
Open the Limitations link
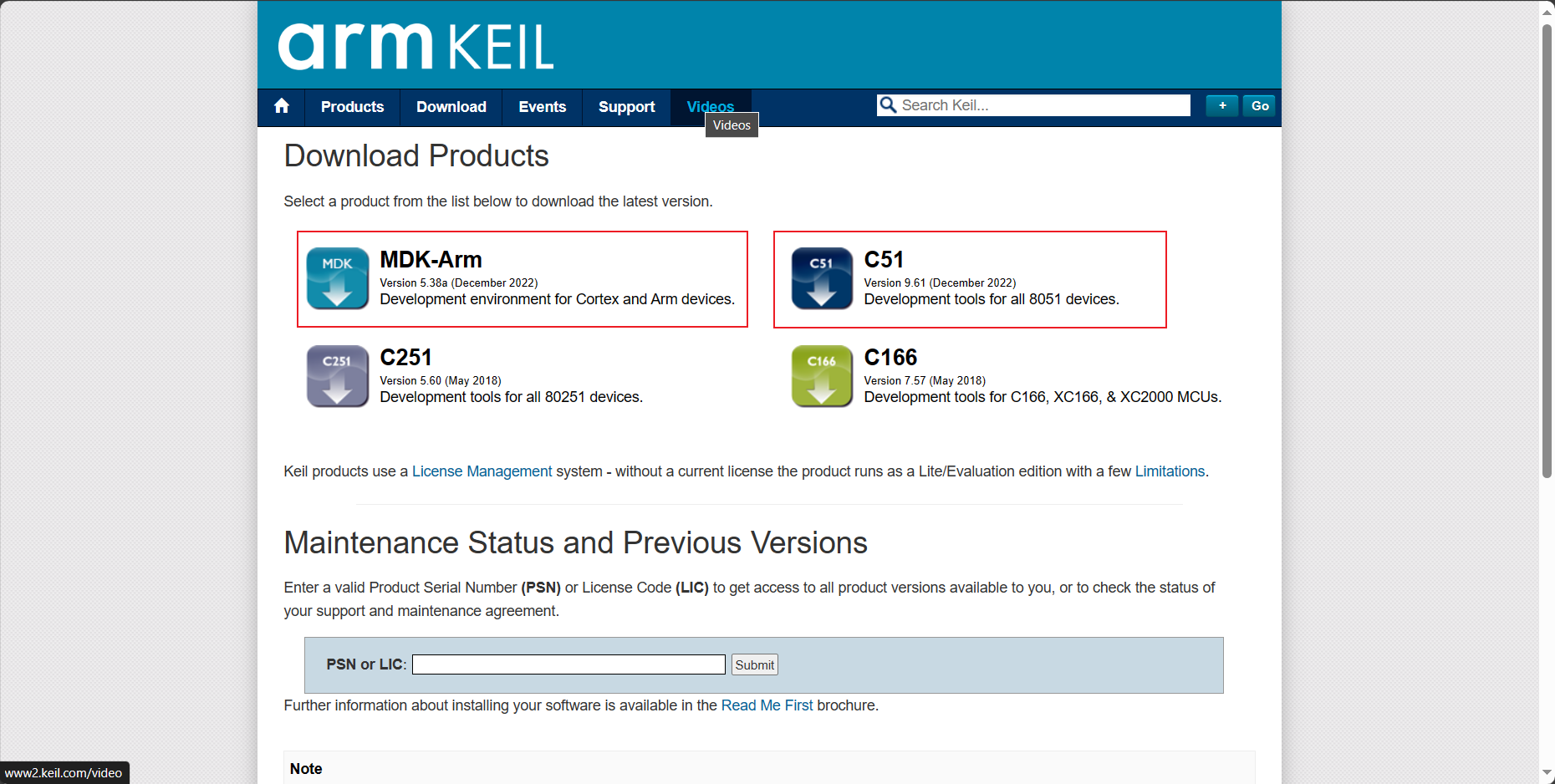pos(1170,471)
